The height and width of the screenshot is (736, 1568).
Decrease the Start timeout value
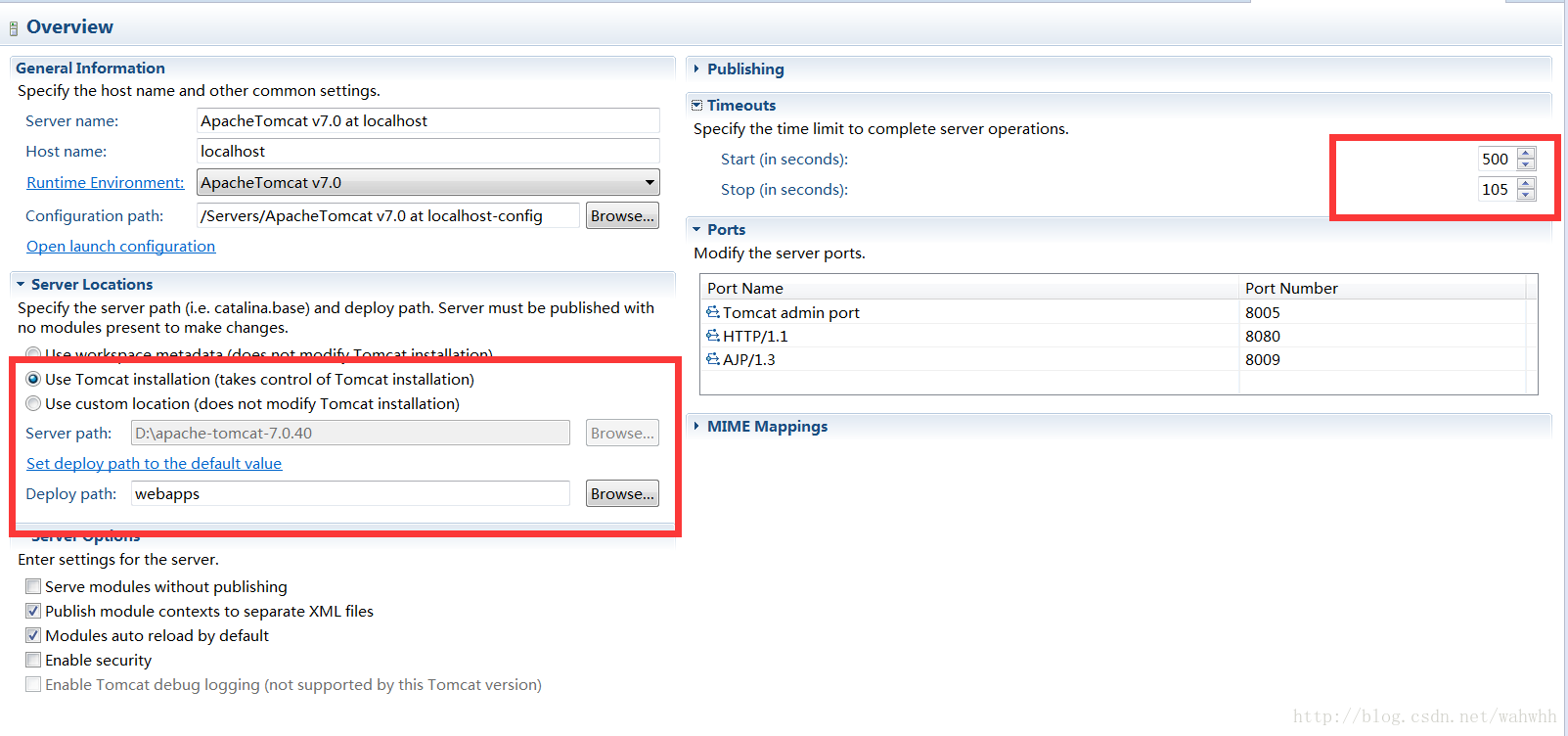tap(1526, 164)
